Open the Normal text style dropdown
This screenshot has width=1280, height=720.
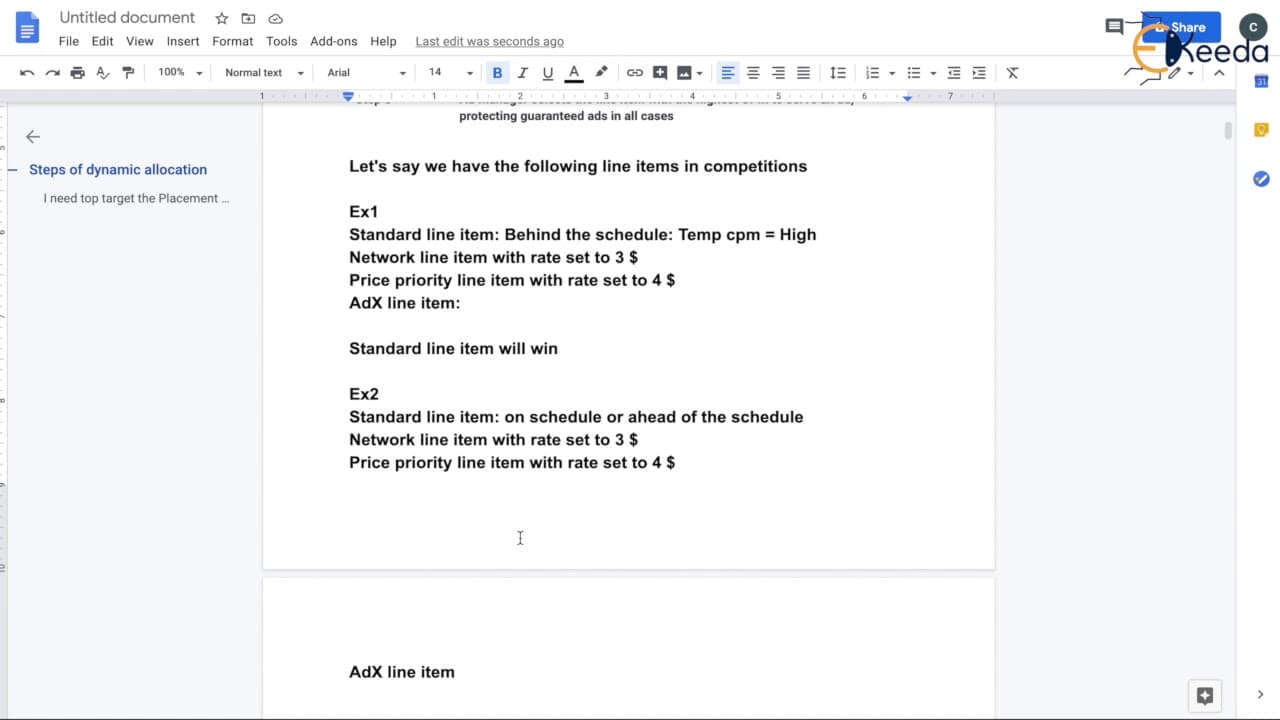[x=264, y=73]
